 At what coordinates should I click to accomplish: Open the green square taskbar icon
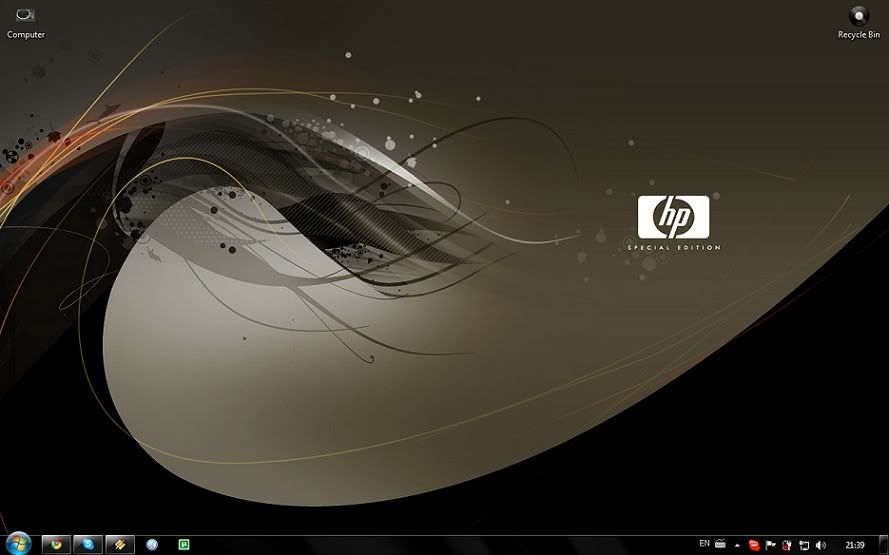tap(184, 544)
